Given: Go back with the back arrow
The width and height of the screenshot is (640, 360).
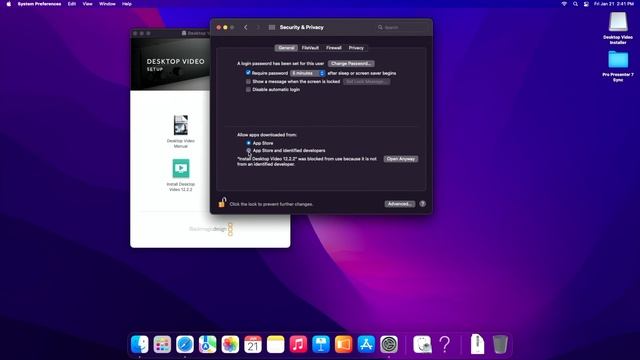Looking at the screenshot, I should (x=246, y=27).
